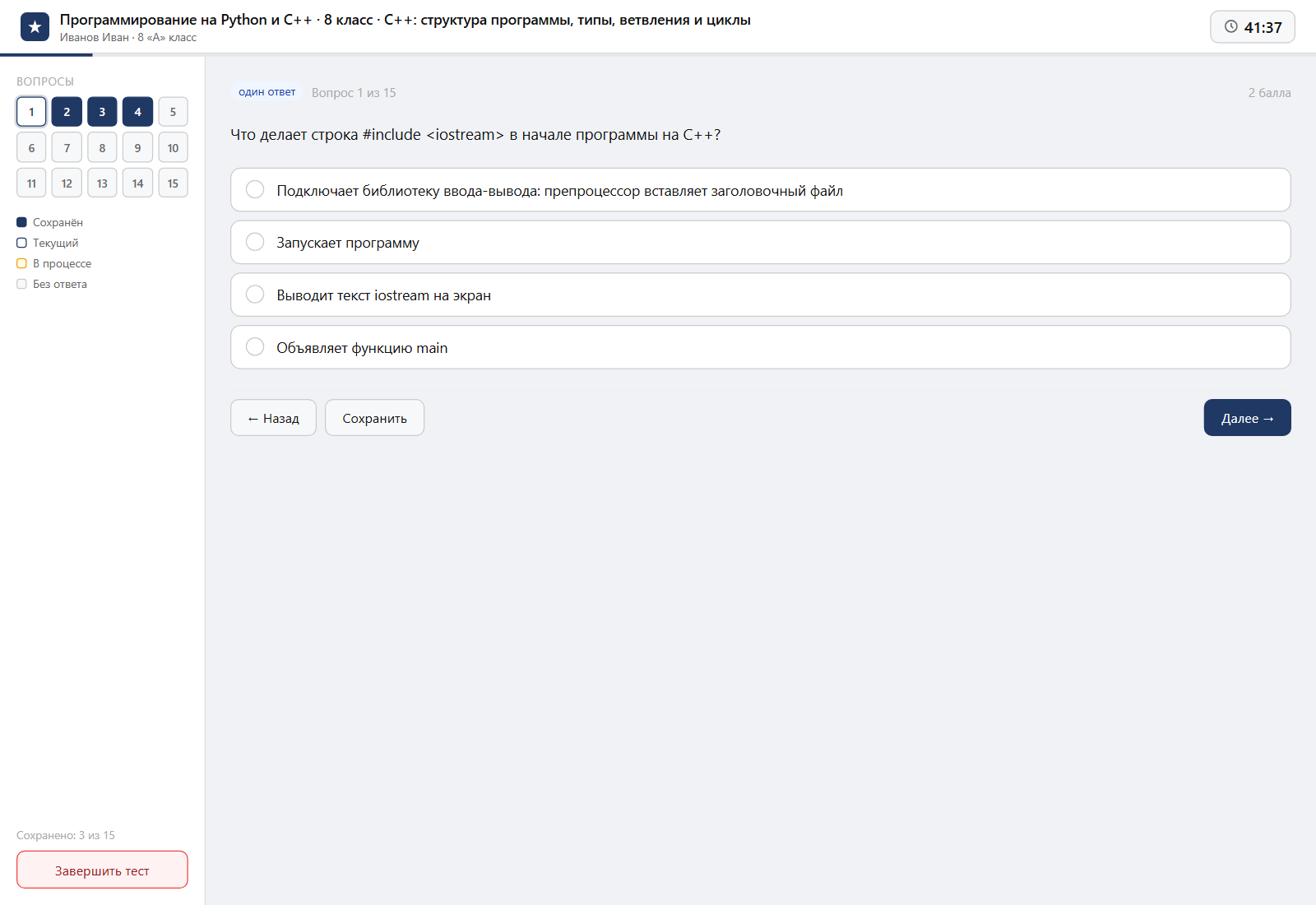Click the 'Сохранить' button
This screenshot has height=905, width=1316.
coord(374,418)
